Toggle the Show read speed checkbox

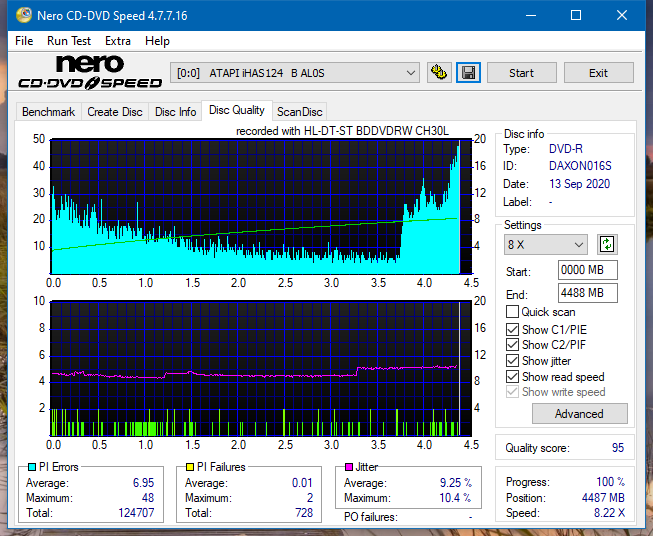click(x=512, y=376)
